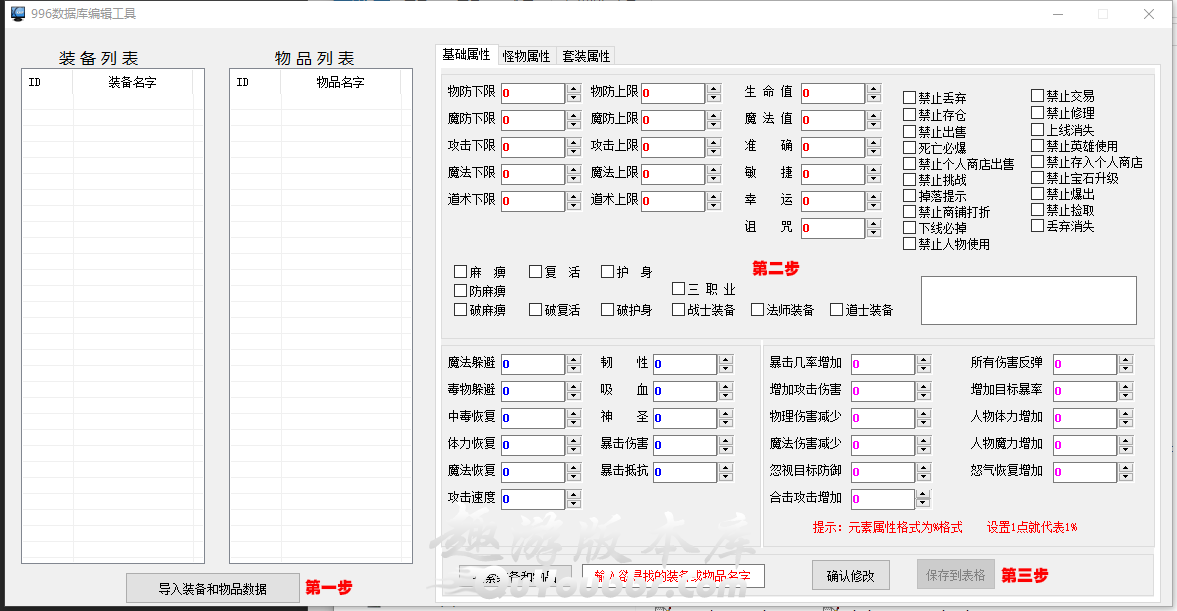Screen dimensions: 1177x611
Task: Toggle the 禁止出售 checkbox
Action: coord(909,131)
